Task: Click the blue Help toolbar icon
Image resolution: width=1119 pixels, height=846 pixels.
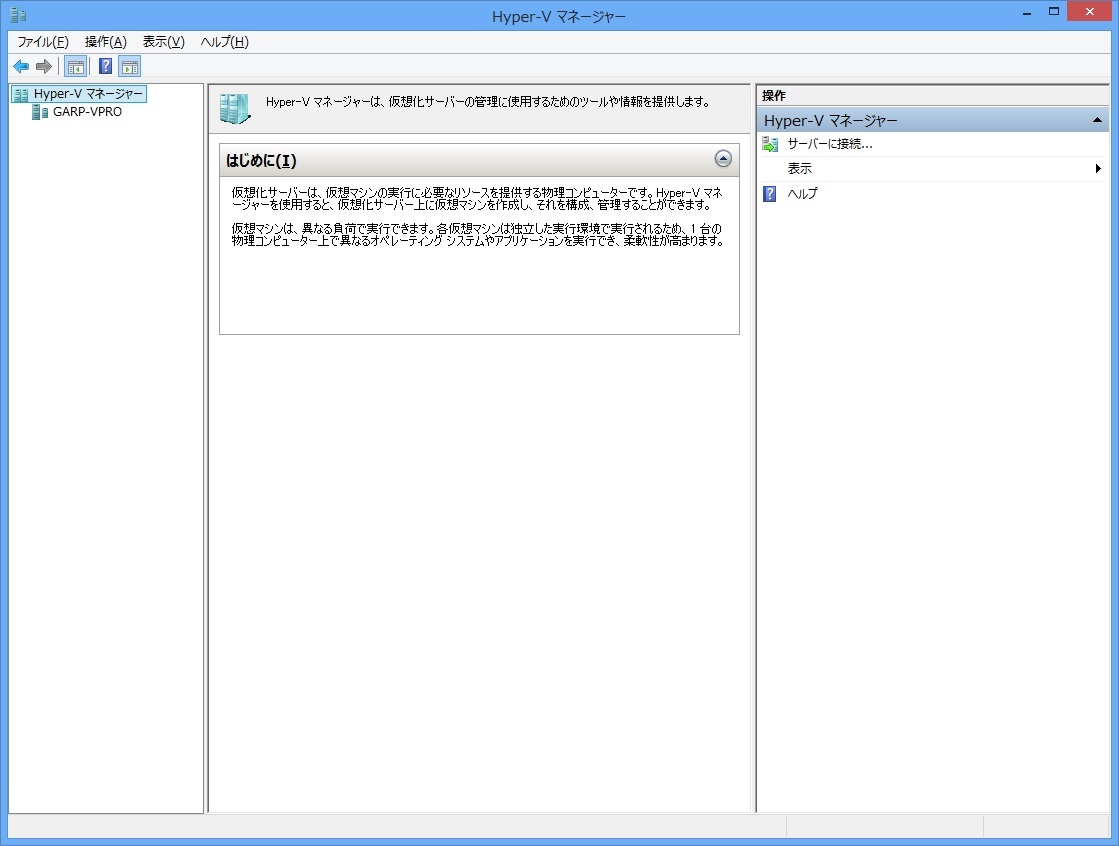Action: point(105,66)
